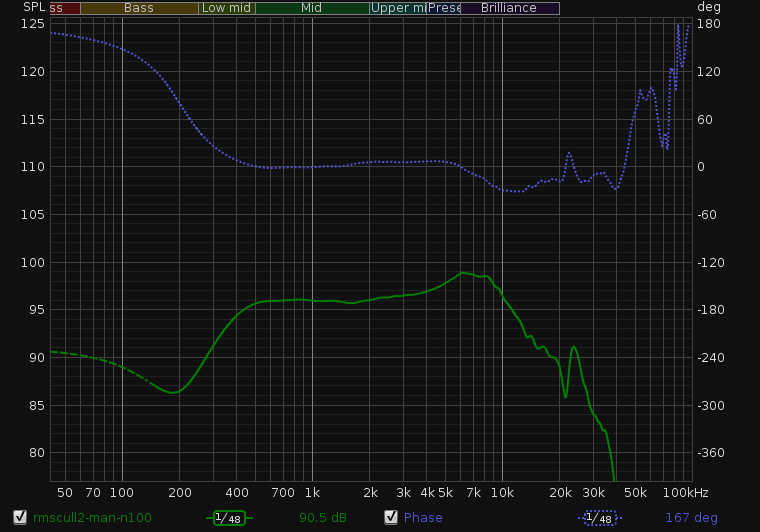Click the Presence frequency band label

point(443,8)
